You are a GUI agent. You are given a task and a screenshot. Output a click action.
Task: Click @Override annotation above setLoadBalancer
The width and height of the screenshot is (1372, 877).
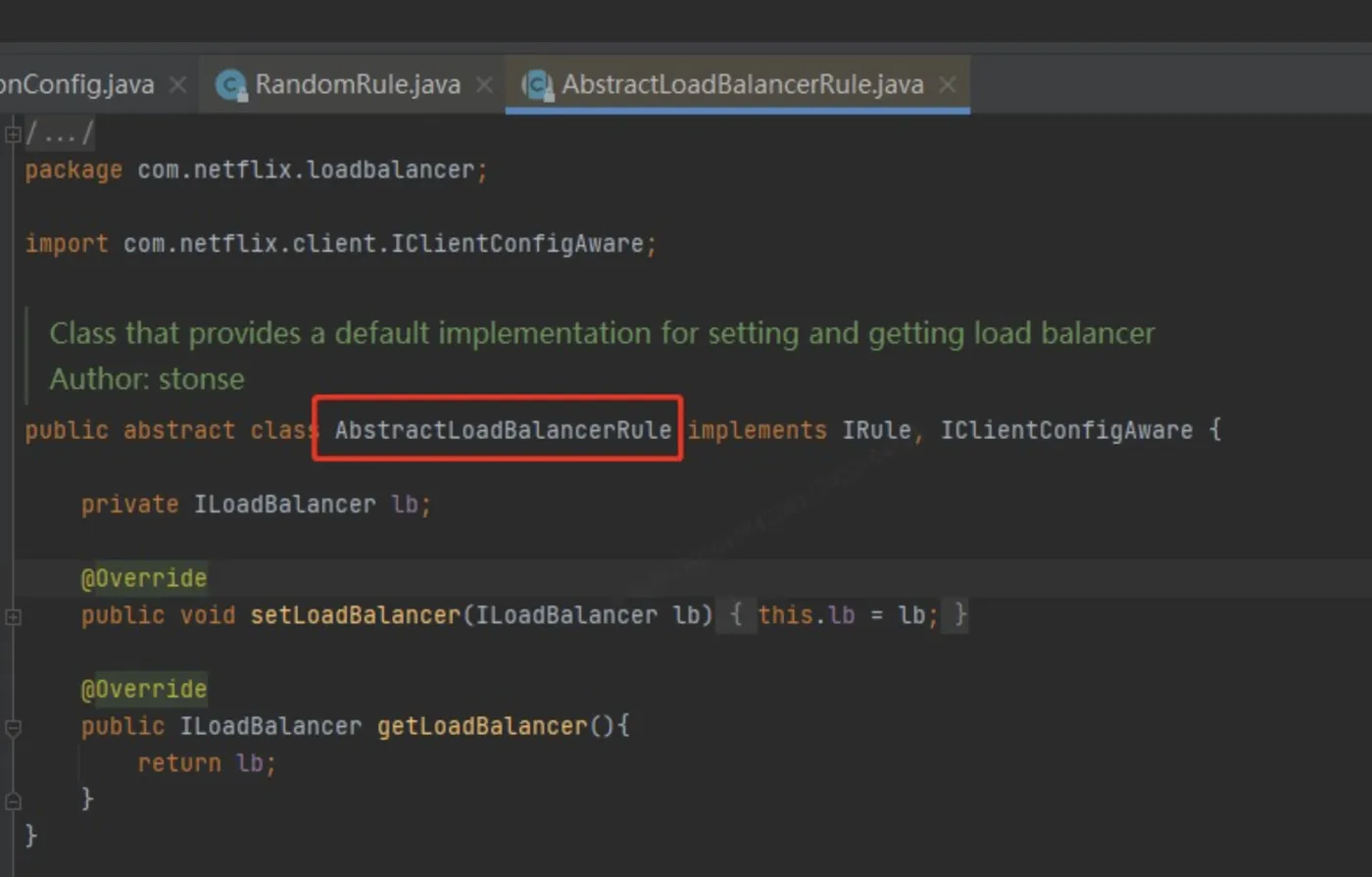(144, 578)
